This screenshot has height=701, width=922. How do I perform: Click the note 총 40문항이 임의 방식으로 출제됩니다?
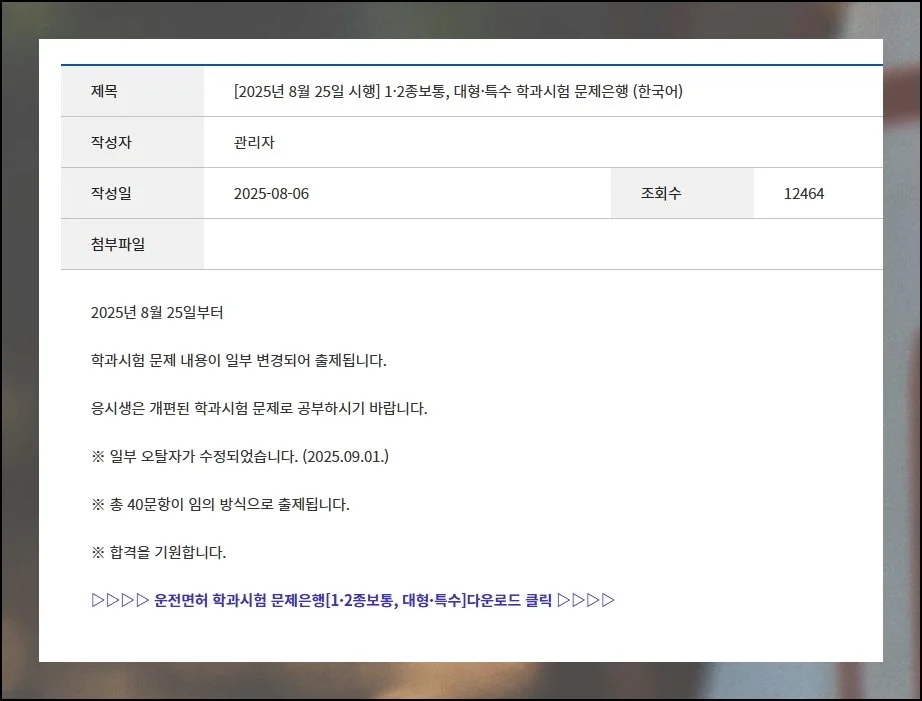pyautogui.click(x=220, y=504)
